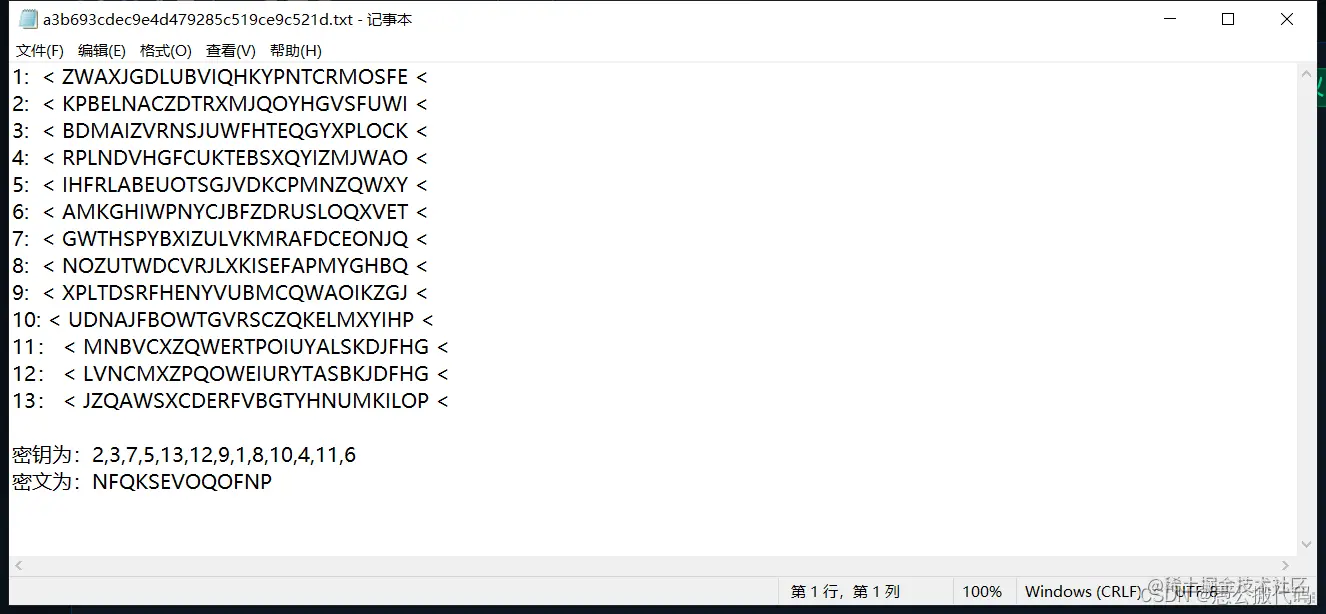This screenshot has width=1326, height=614.
Task: Click the horizontal scrollbar left arrow
Action: pos(19,566)
